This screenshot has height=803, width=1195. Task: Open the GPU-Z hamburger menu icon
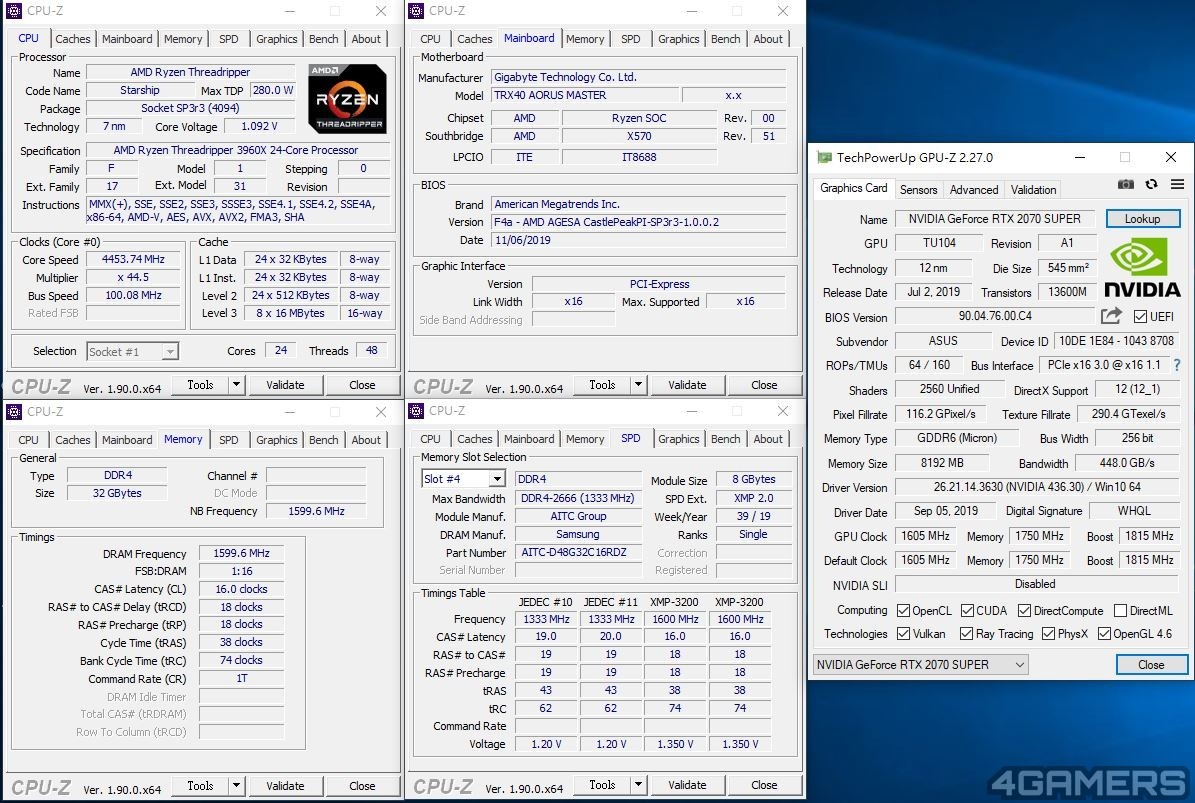point(1177,184)
